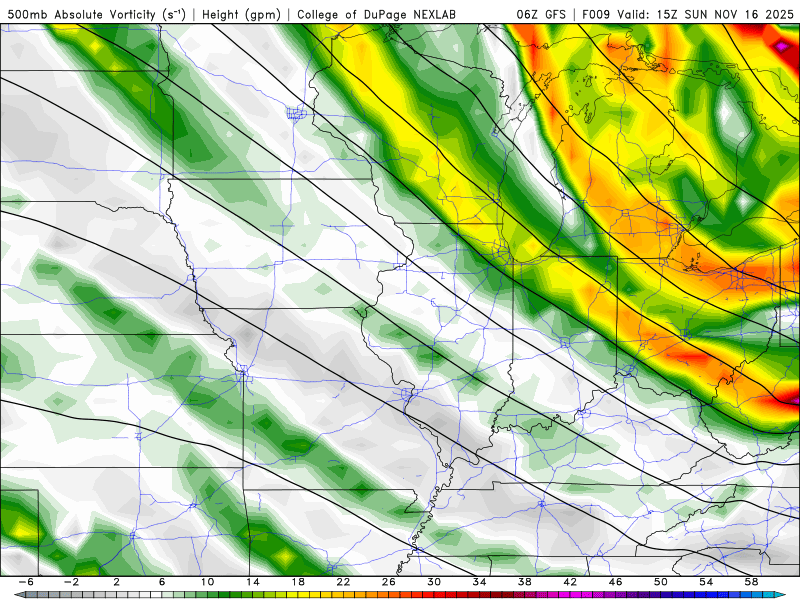Screen dimensions: 800x600
Task: Click the '42' color scale label
Action: coord(570,582)
